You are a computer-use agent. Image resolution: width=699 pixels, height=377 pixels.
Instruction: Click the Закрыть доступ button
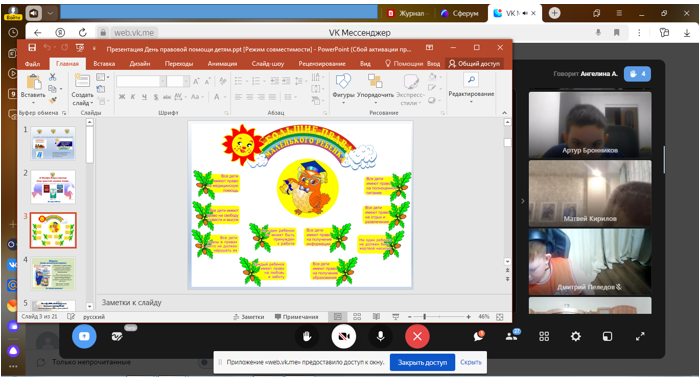coord(422,362)
